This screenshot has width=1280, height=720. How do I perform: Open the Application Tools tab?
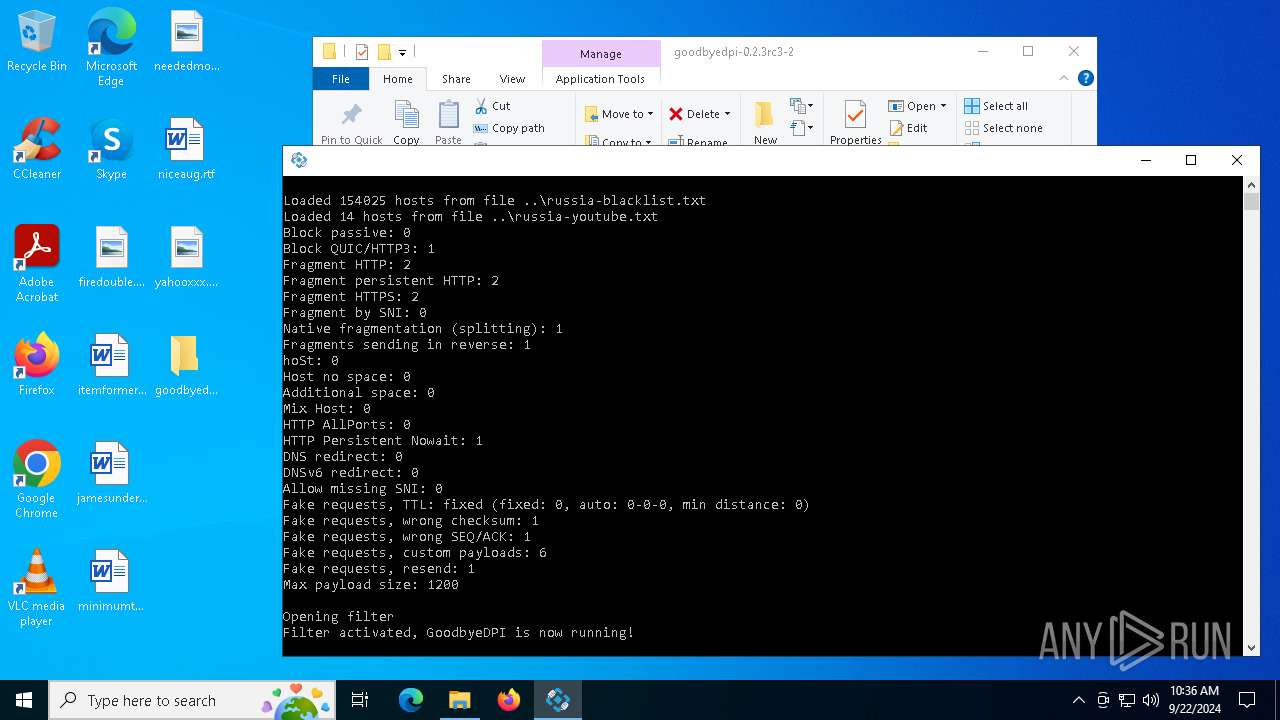(x=600, y=79)
